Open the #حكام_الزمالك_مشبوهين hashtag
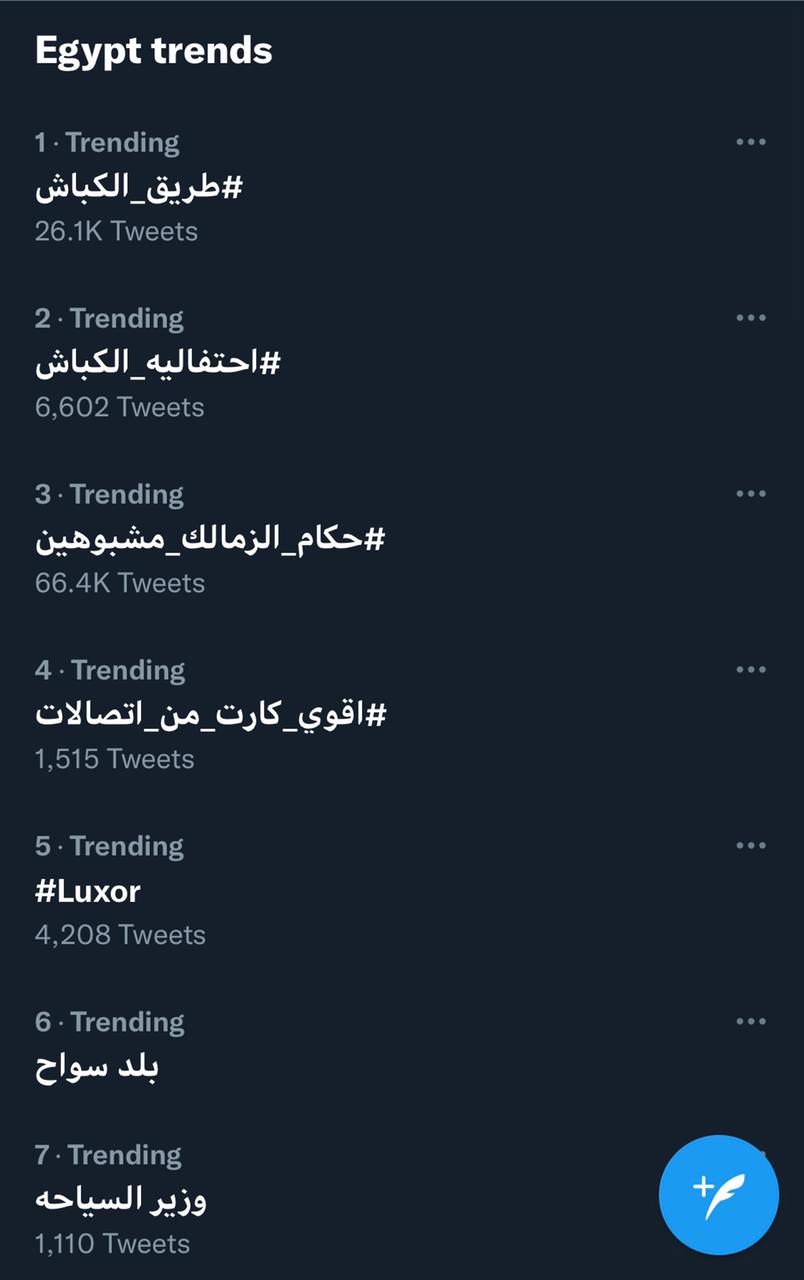The width and height of the screenshot is (804, 1280). [210, 539]
